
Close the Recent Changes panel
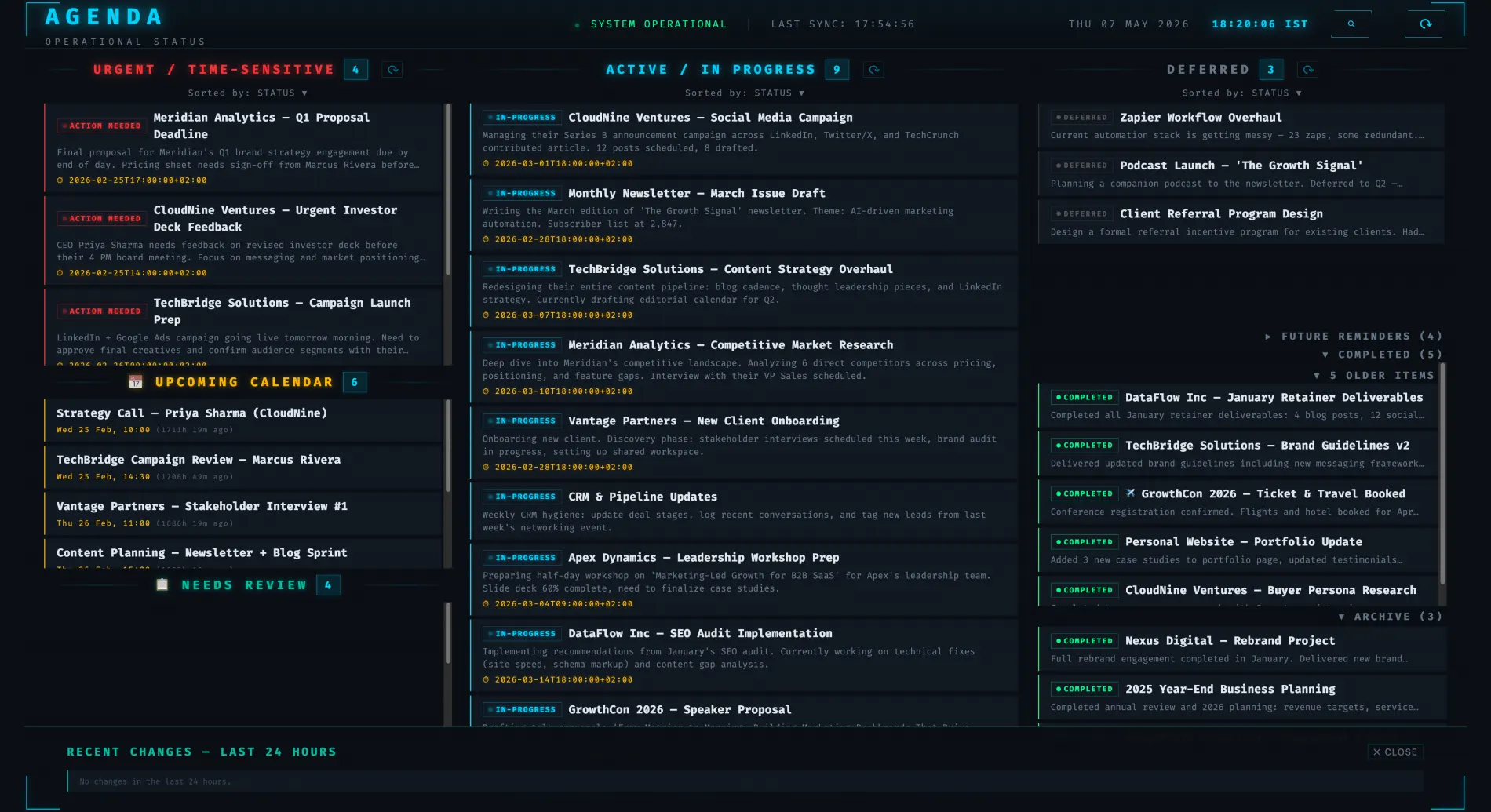tap(1395, 752)
